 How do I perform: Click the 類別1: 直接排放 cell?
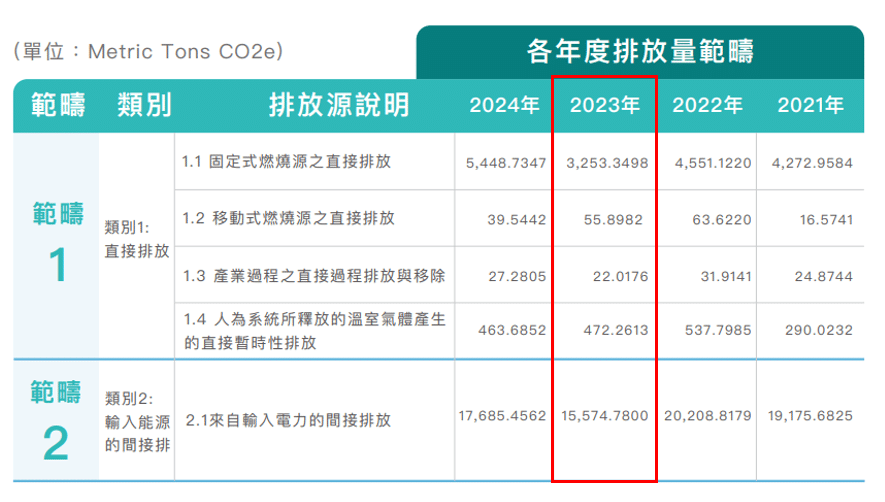point(137,239)
